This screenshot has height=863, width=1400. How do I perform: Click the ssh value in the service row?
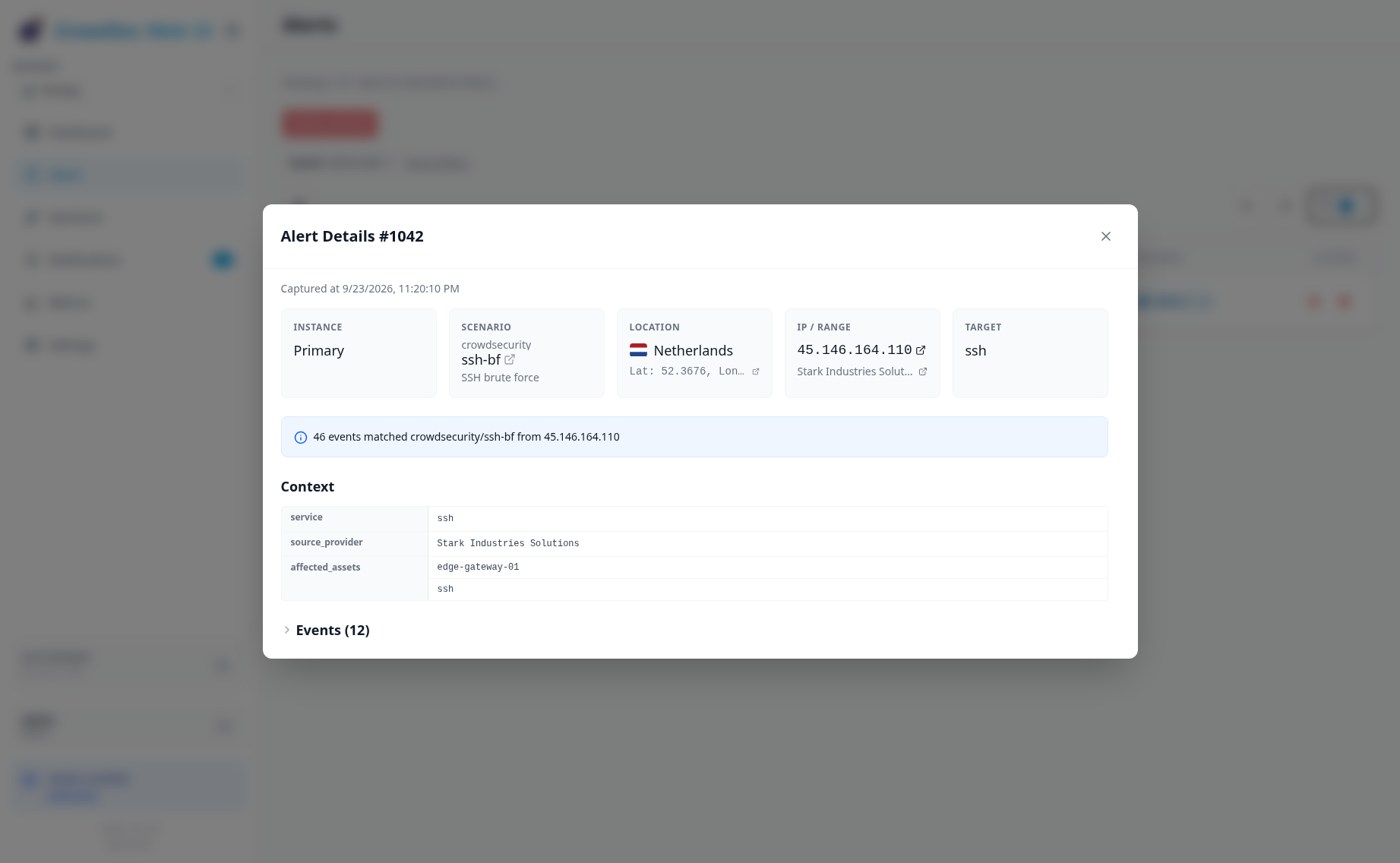coord(445,518)
